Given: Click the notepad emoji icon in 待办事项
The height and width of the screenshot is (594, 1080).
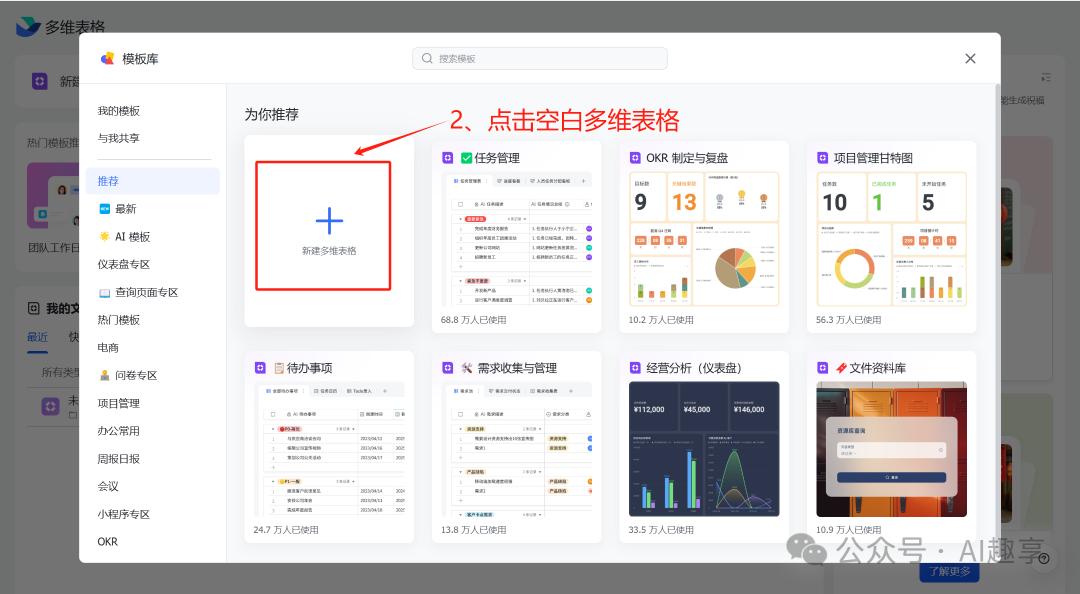Looking at the screenshot, I should (279, 368).
